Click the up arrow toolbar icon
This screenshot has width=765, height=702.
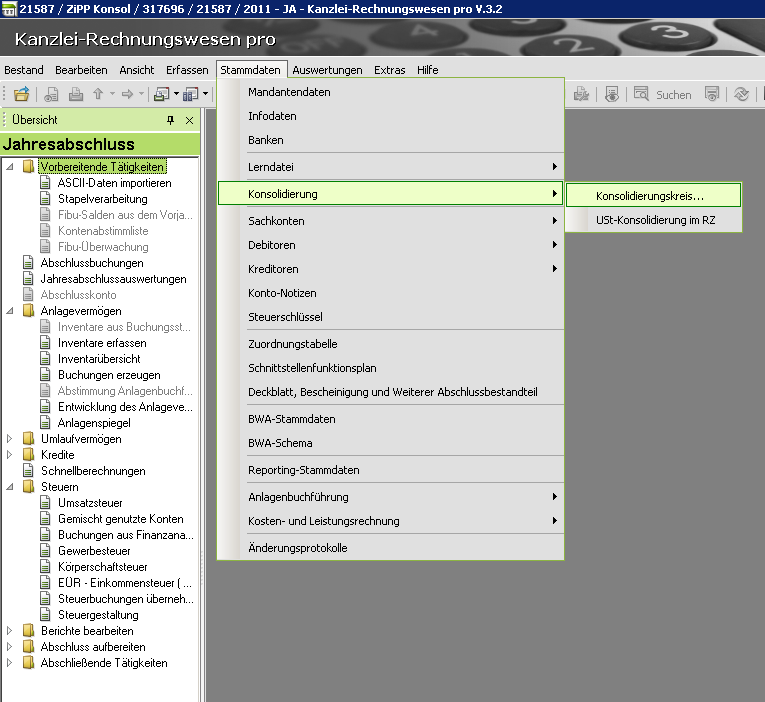coord(98,94)
